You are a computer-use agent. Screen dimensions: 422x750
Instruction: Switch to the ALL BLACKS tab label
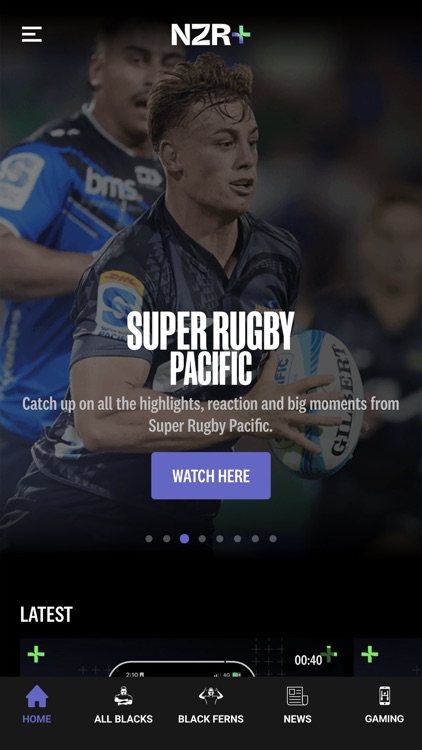[123, 719]
